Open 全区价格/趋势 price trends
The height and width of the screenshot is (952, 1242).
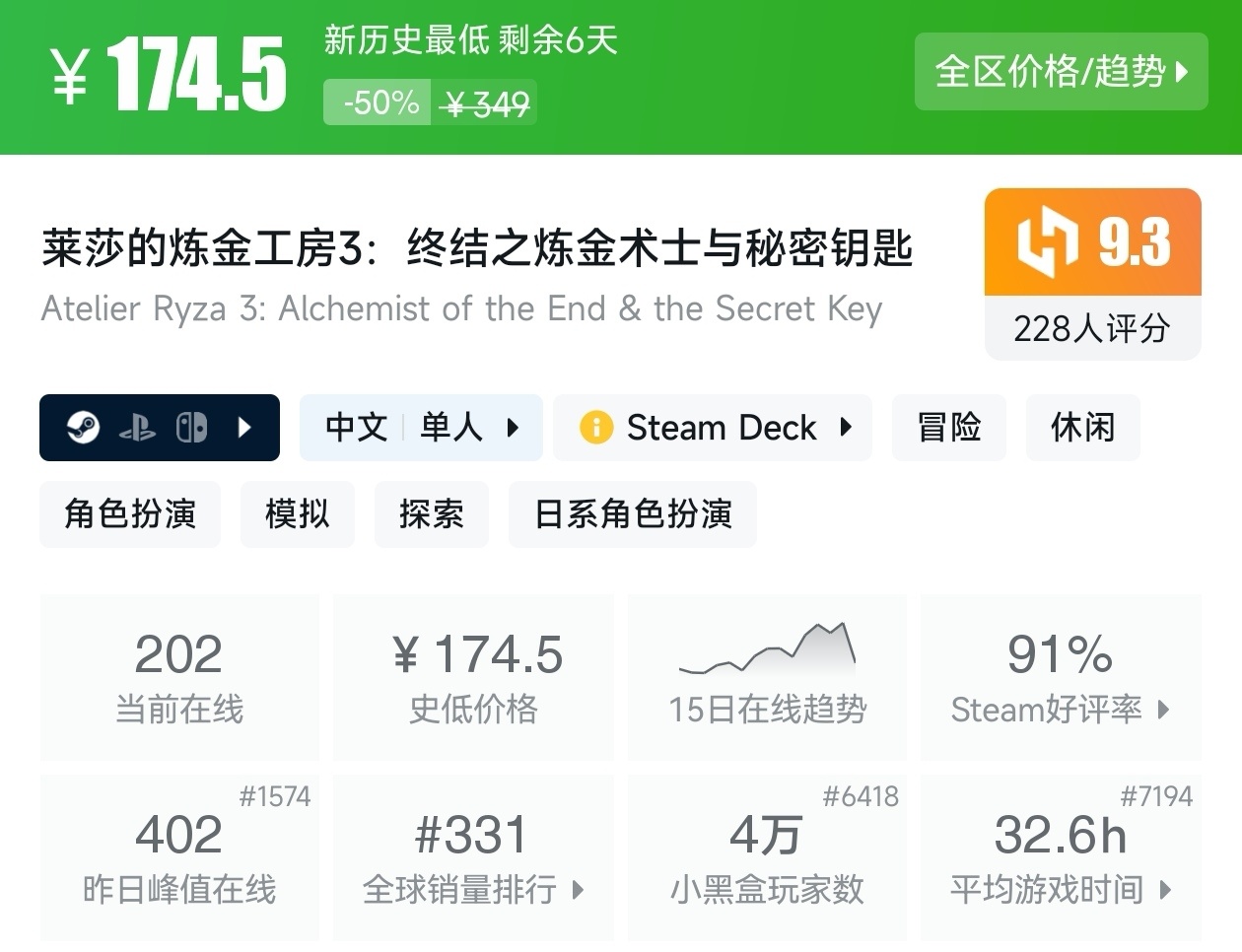pos(1061,72)
